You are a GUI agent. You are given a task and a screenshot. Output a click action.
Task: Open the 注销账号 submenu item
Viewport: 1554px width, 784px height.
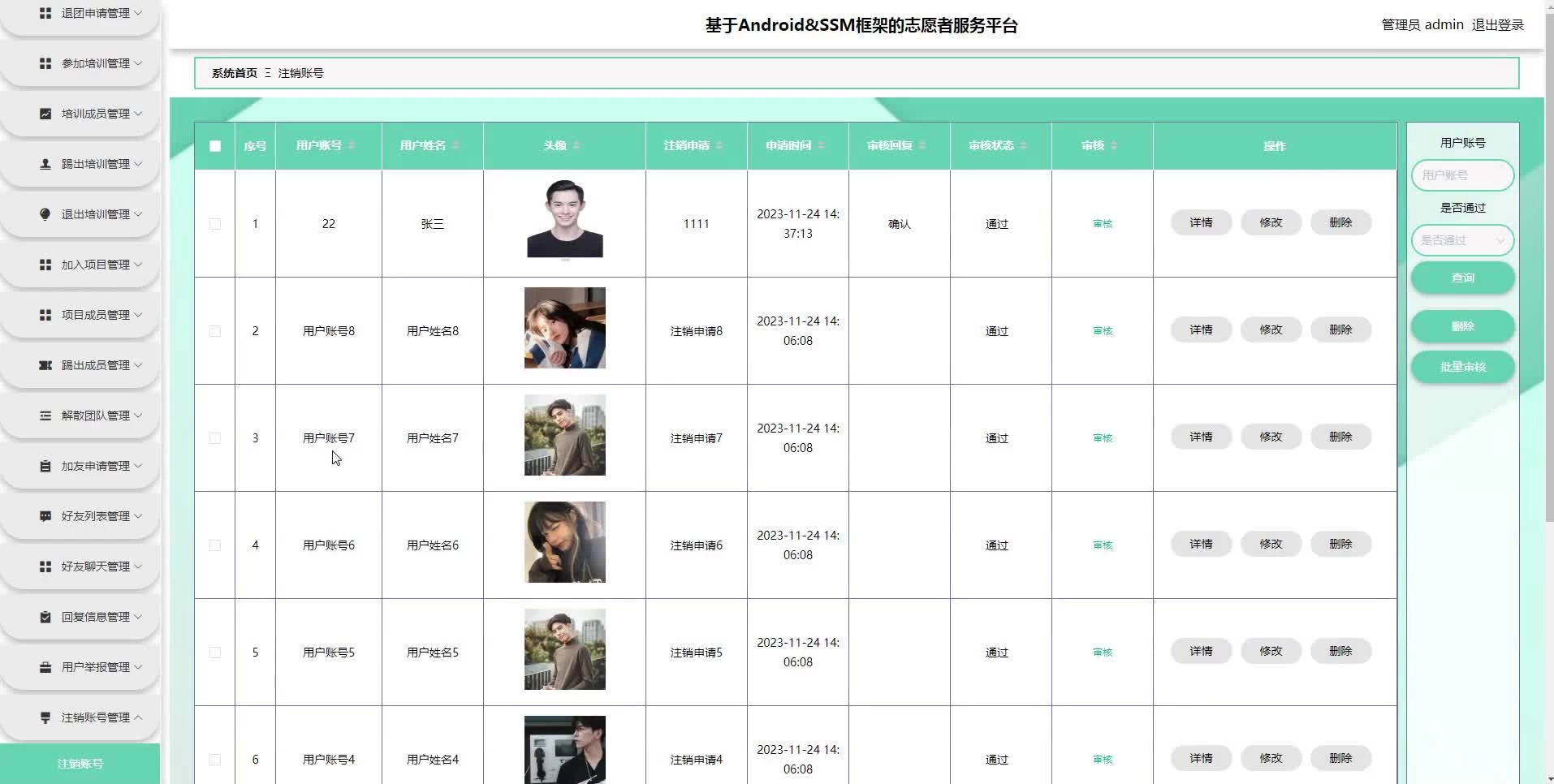click(80, 764)
